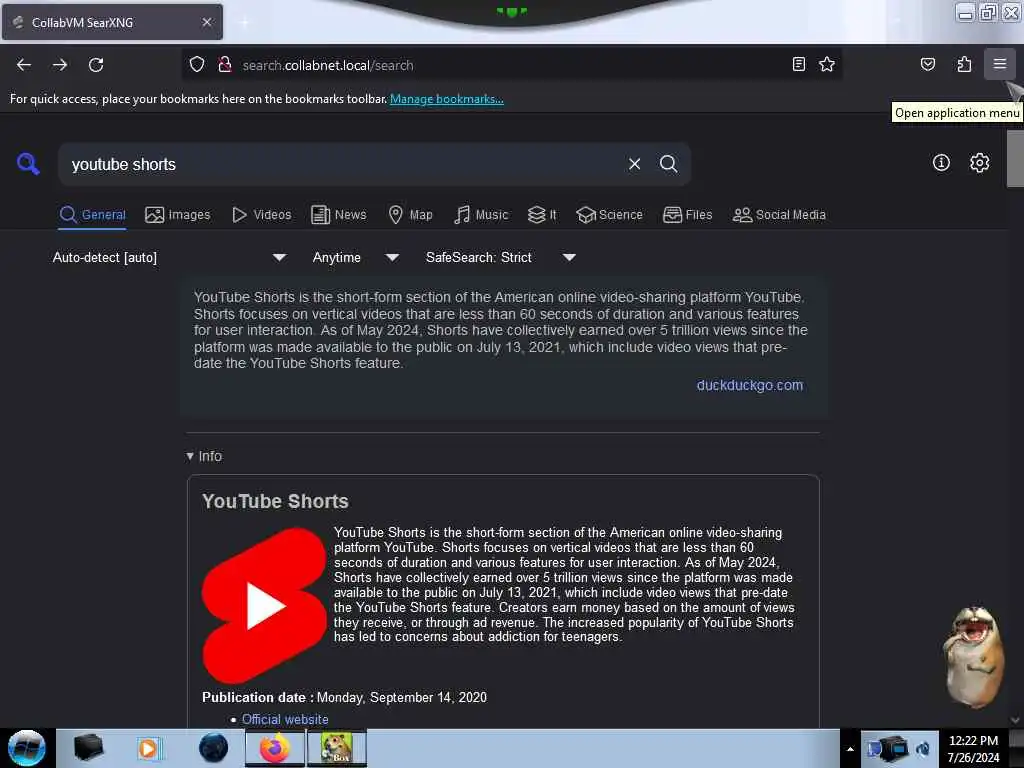Open the Auto-detect language dropdown
The image size is (1024, 768).
coord(168,257)
